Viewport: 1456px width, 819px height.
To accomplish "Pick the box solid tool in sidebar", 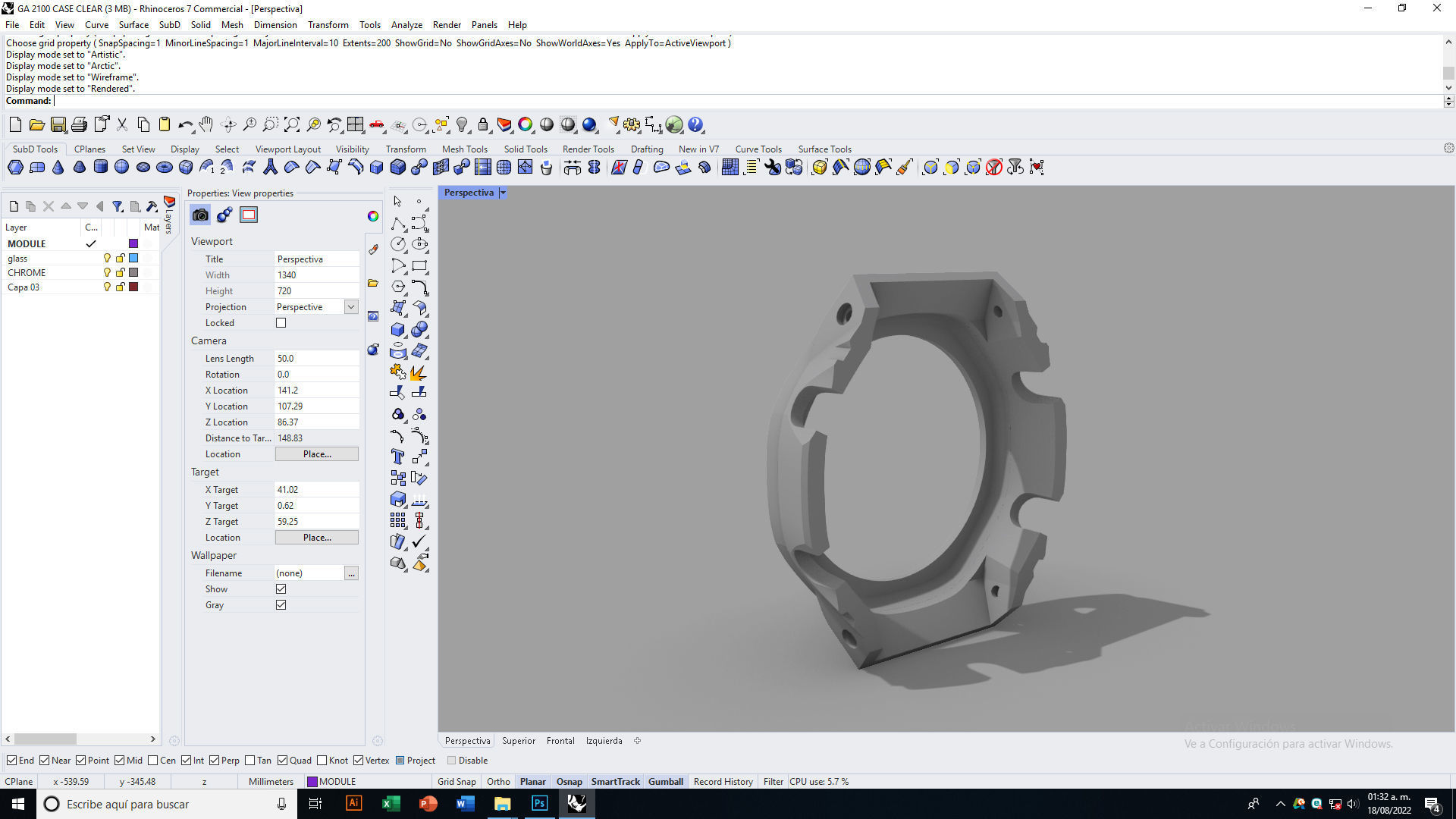I will (x=397, y=329).
